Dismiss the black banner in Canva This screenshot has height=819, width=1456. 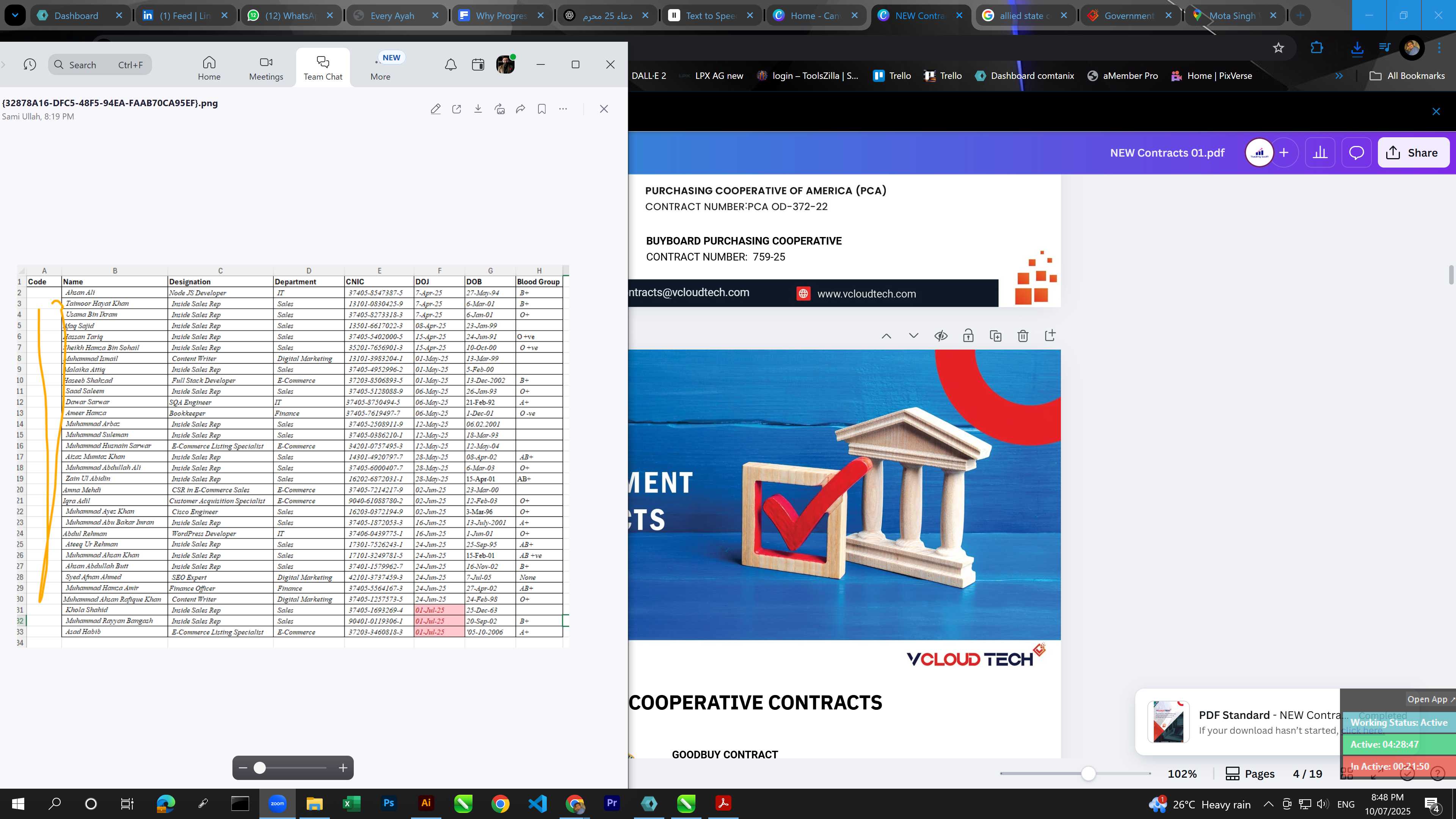[1436, 111]
